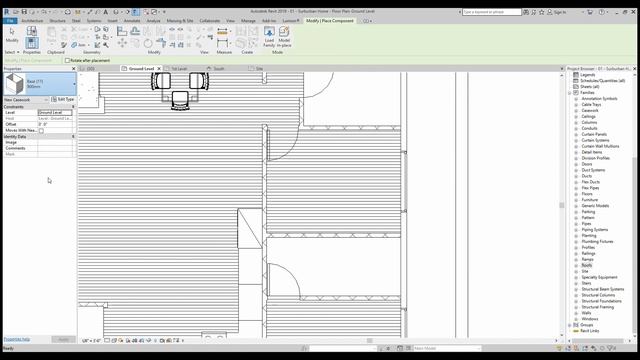Click the Revit 'R' application logo
This screenshot has width=640, height=360.
point(7,12)
